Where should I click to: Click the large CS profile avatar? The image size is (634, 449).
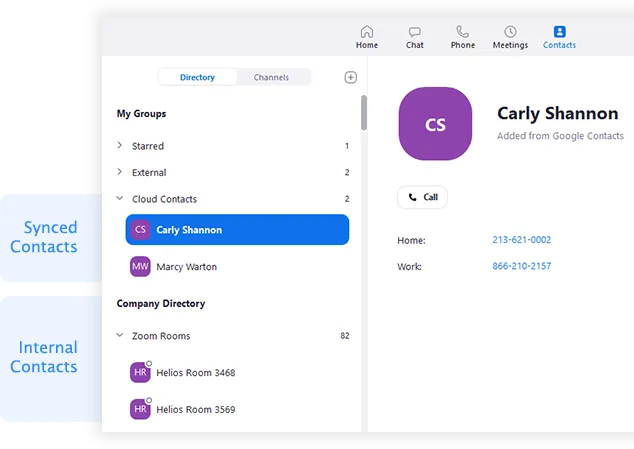(435, 124)
